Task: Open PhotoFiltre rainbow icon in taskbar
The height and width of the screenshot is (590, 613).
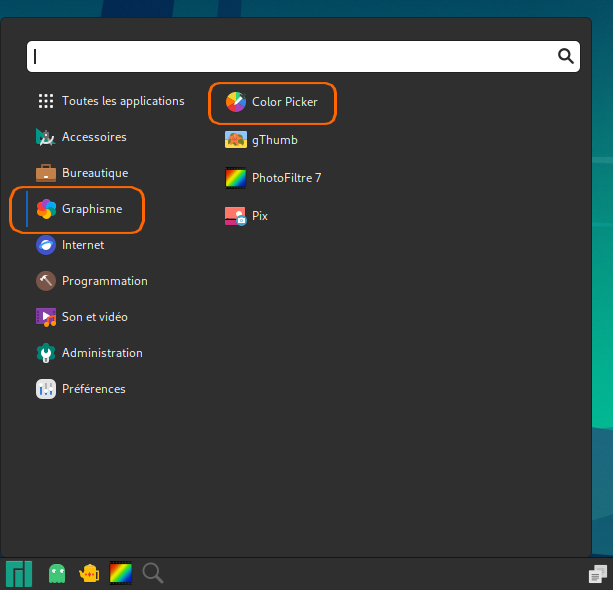Action: tap(121, 574)
